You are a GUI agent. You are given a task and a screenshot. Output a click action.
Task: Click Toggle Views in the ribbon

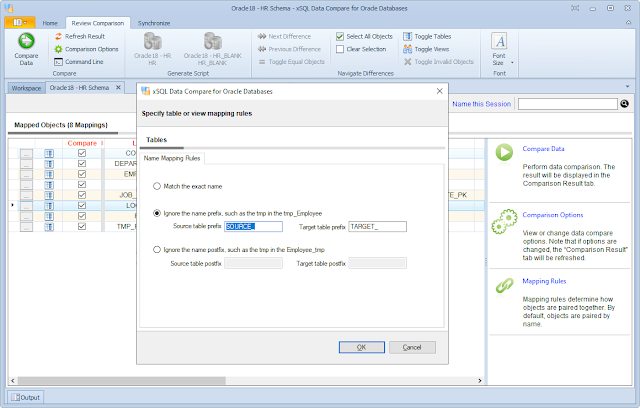(426, 49)
